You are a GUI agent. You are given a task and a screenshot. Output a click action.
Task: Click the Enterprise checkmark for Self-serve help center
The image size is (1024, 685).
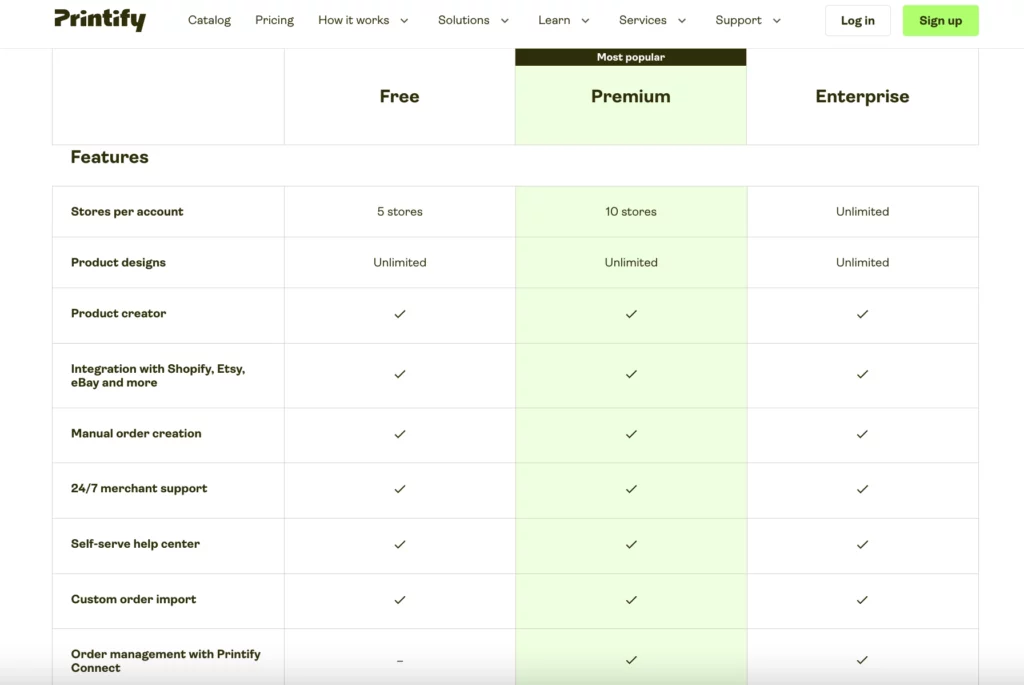tap(862, 545)
